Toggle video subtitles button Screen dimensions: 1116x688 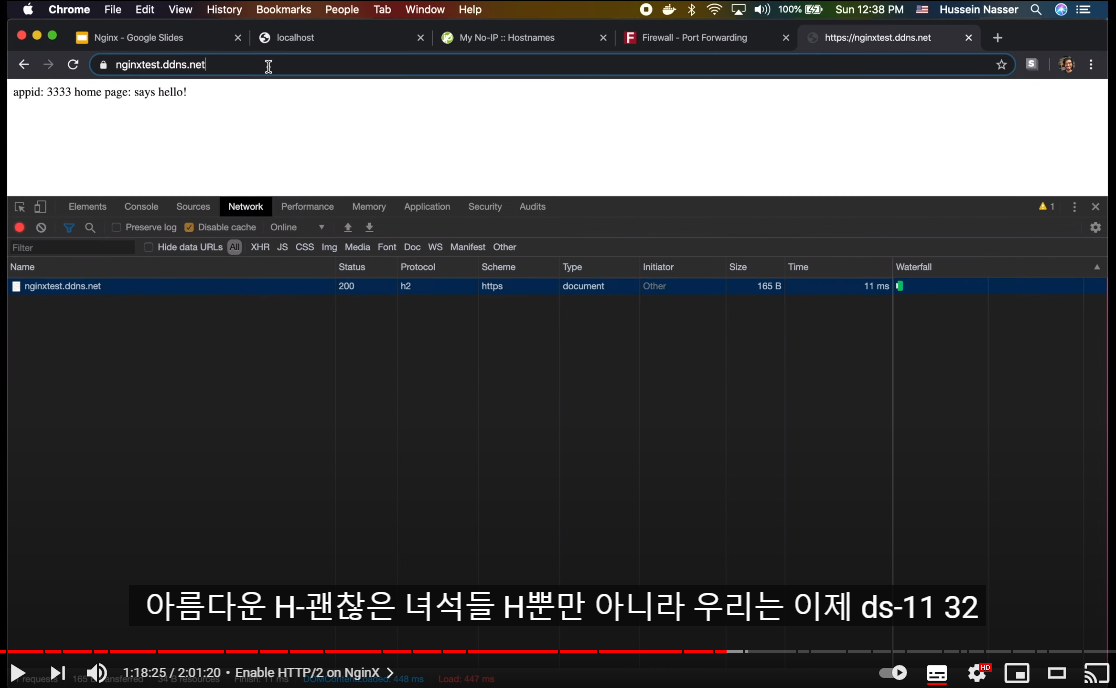coord(937,673)
